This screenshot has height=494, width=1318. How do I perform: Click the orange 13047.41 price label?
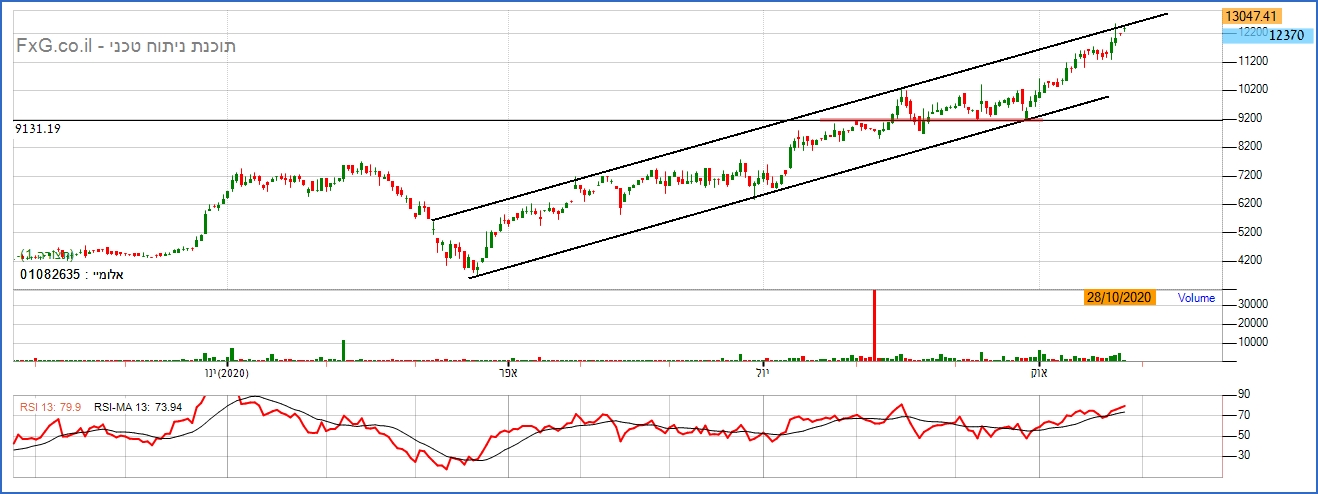[x=1252, y=16]
